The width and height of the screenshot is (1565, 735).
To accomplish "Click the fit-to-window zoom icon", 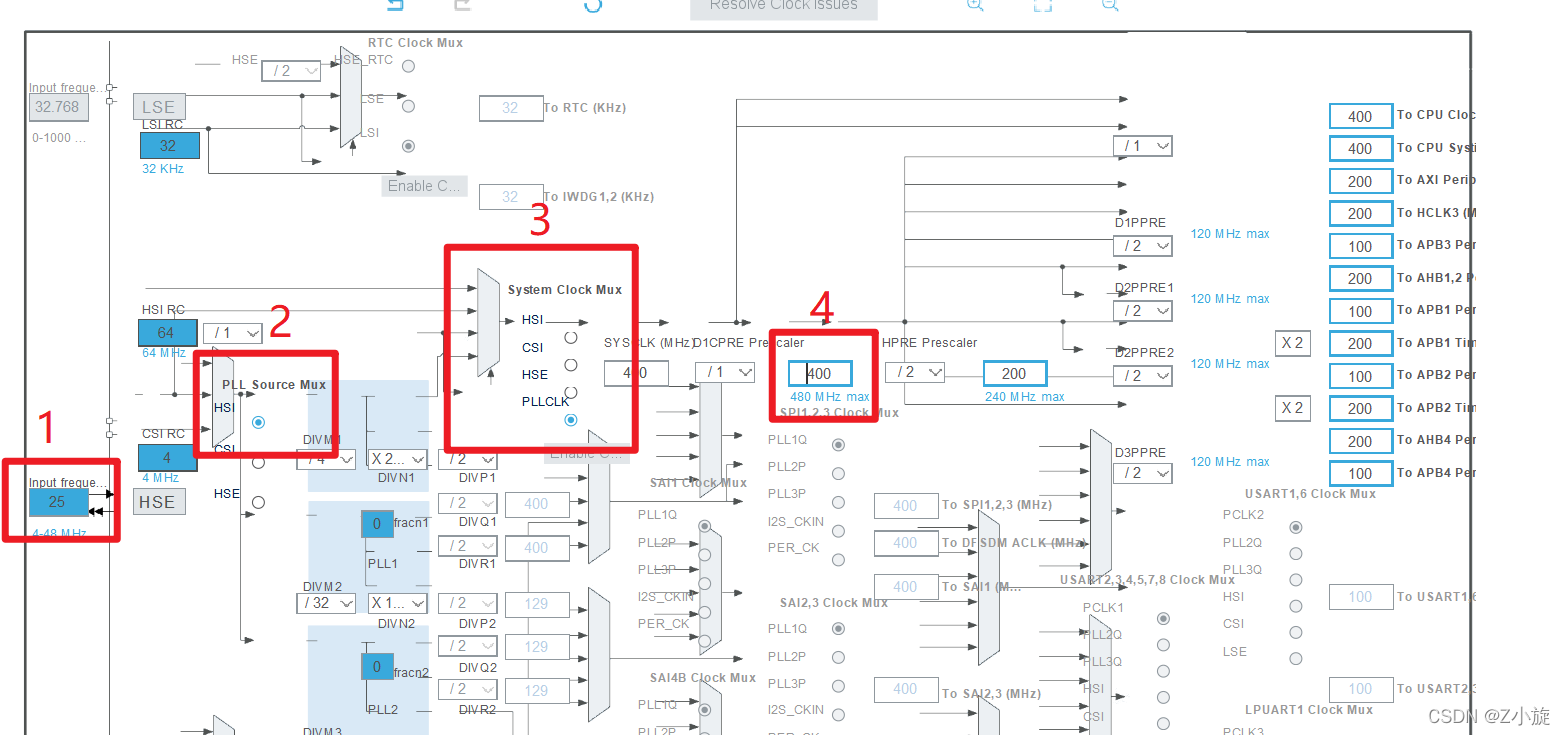I will point(1042,4).
